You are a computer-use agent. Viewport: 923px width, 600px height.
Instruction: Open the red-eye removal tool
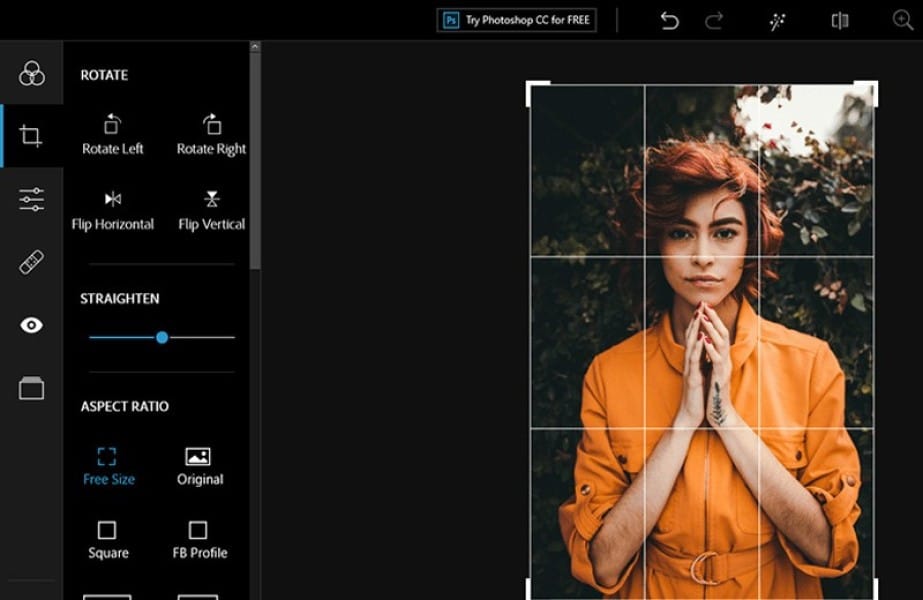point(31,325)
